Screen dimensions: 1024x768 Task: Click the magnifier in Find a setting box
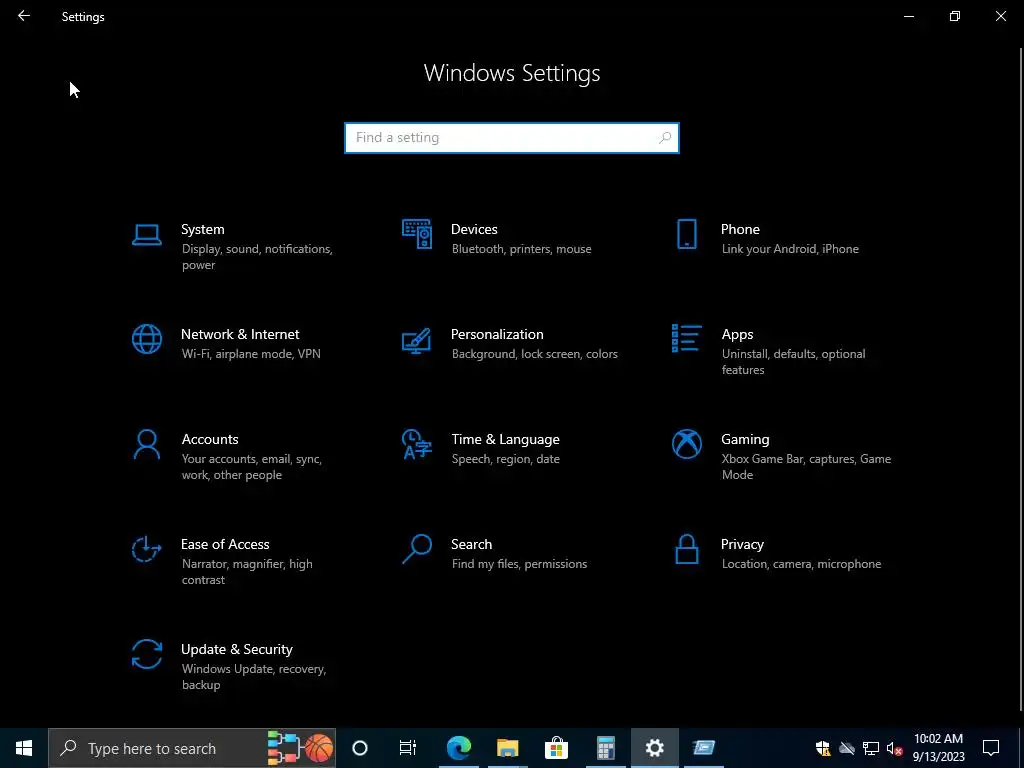(x=665, y=138)
